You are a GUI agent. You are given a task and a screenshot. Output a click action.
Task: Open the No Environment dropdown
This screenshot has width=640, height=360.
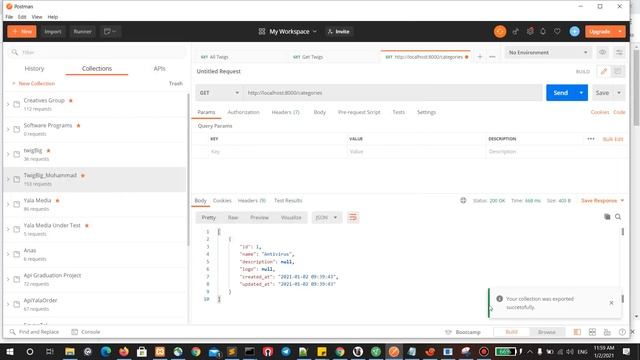coord(548,52)
